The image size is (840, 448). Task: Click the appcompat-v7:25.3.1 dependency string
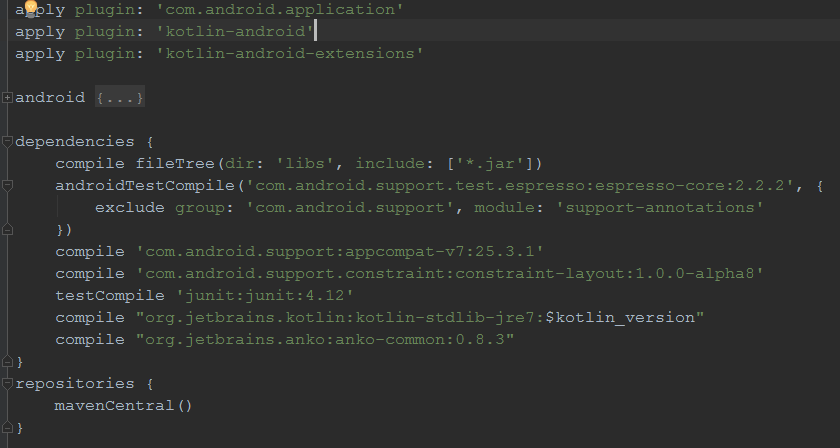[340, 251]
